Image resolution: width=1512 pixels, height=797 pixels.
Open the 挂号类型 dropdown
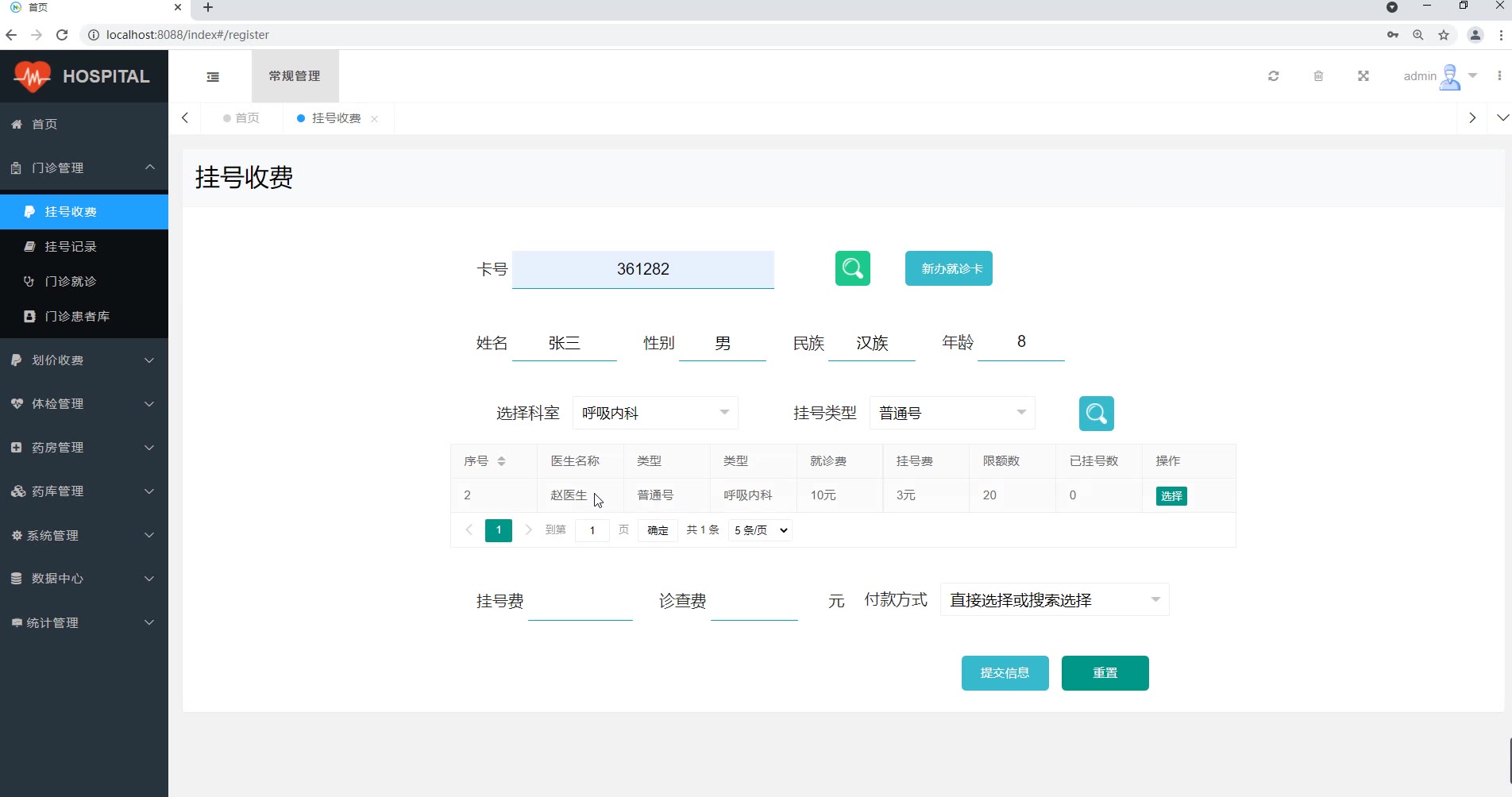click(x=951, y=413)
